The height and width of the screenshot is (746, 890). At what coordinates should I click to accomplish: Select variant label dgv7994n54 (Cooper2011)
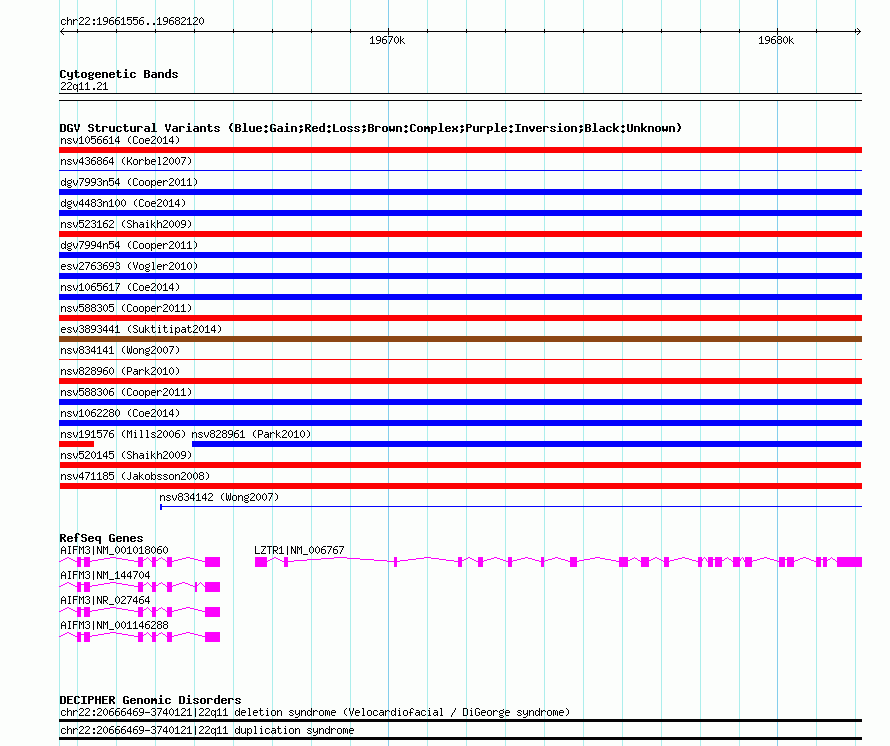tap(129, 245)
